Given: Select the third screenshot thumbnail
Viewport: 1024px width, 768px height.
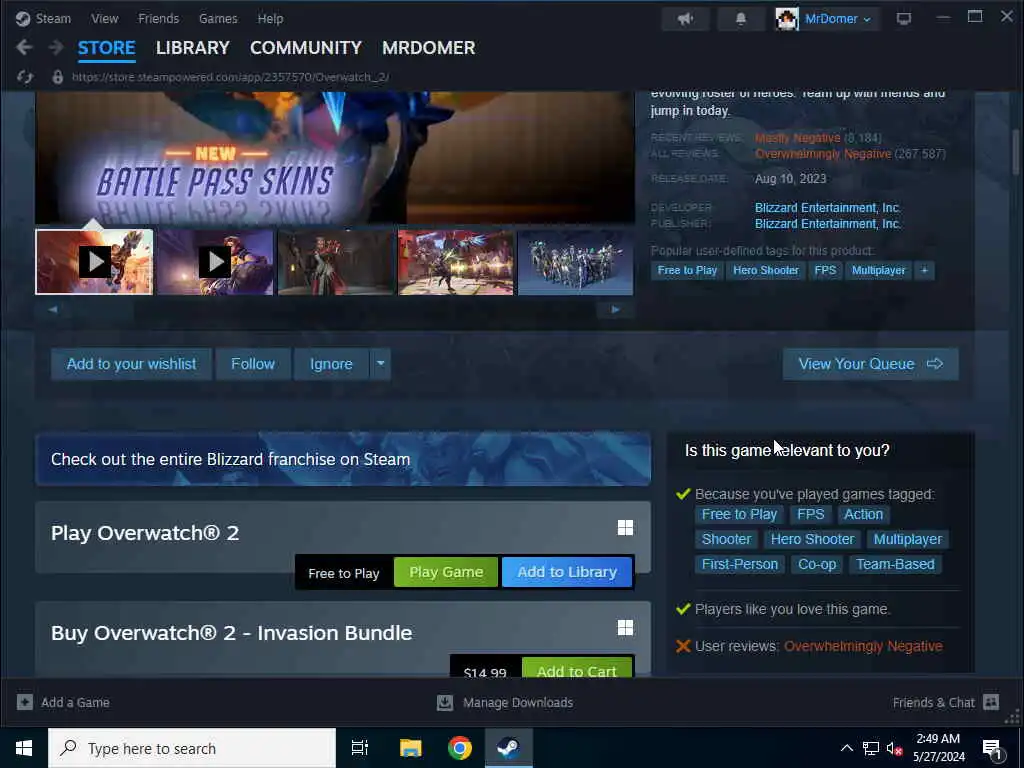Looking at the screenshot, I should pos(336,262).
